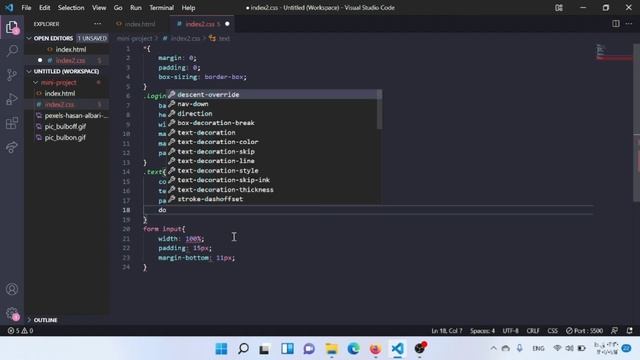Open Windows Start menu
The width and height of the screenshot is (640, 360).
pos(221,349)
